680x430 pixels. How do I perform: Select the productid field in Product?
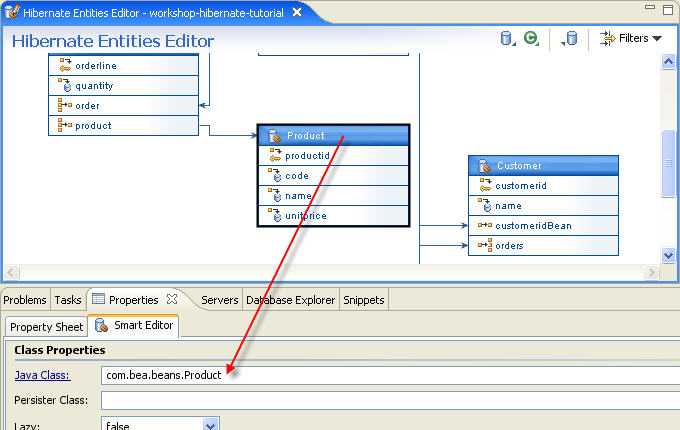[333, 156]
